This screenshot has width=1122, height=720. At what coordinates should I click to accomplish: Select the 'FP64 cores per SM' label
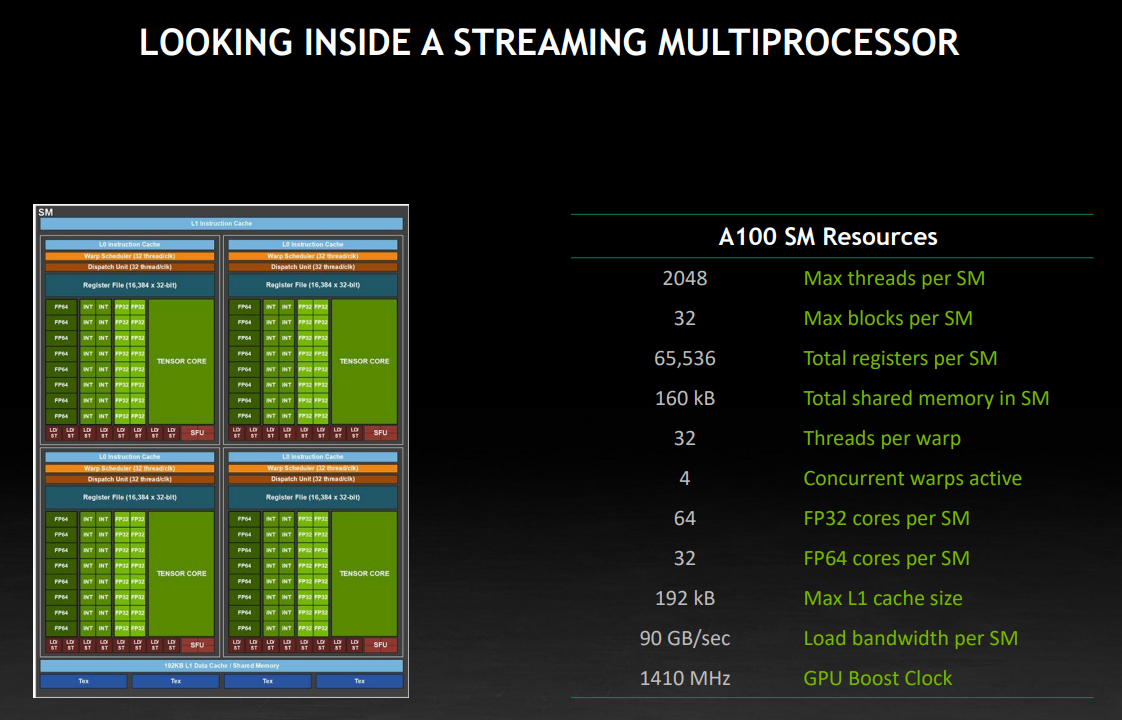click(x=886, y=558)
